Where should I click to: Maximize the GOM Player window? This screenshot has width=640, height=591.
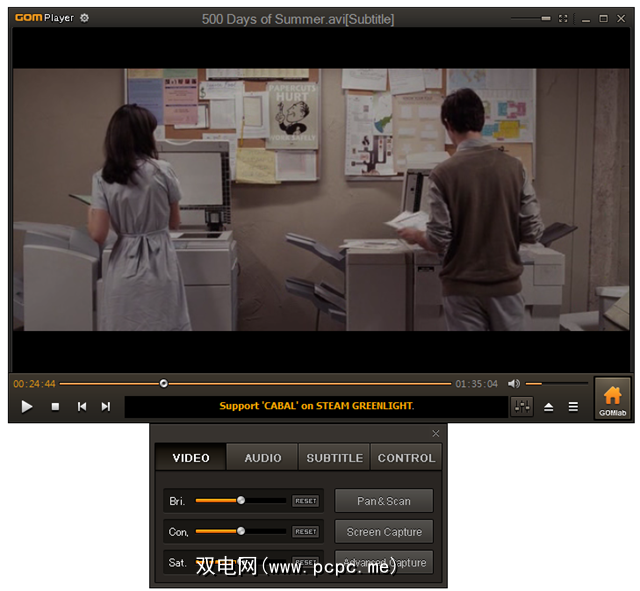[603, 18]
